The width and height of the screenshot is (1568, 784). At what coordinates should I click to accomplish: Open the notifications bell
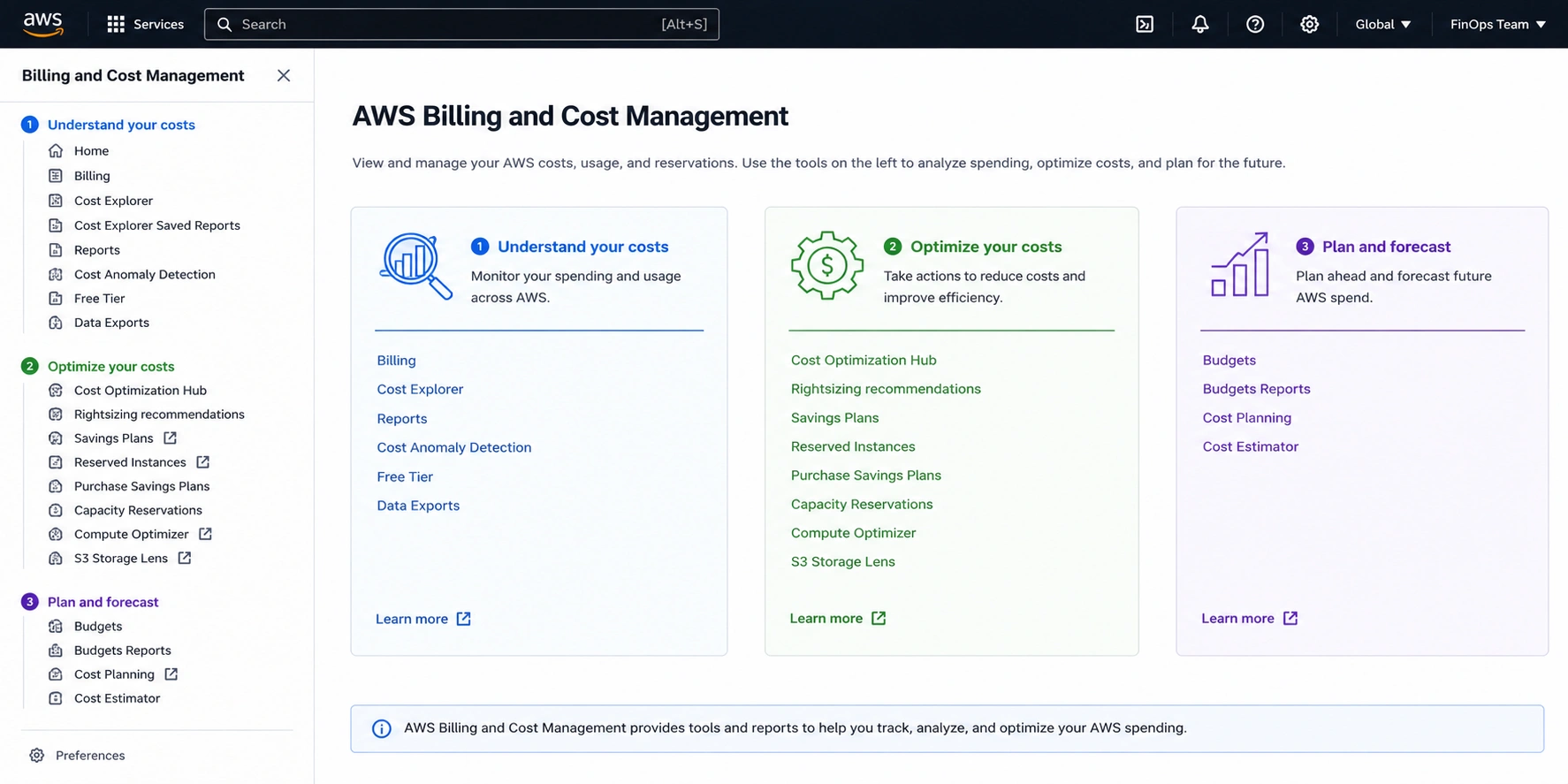click(x=1199, y=24)
